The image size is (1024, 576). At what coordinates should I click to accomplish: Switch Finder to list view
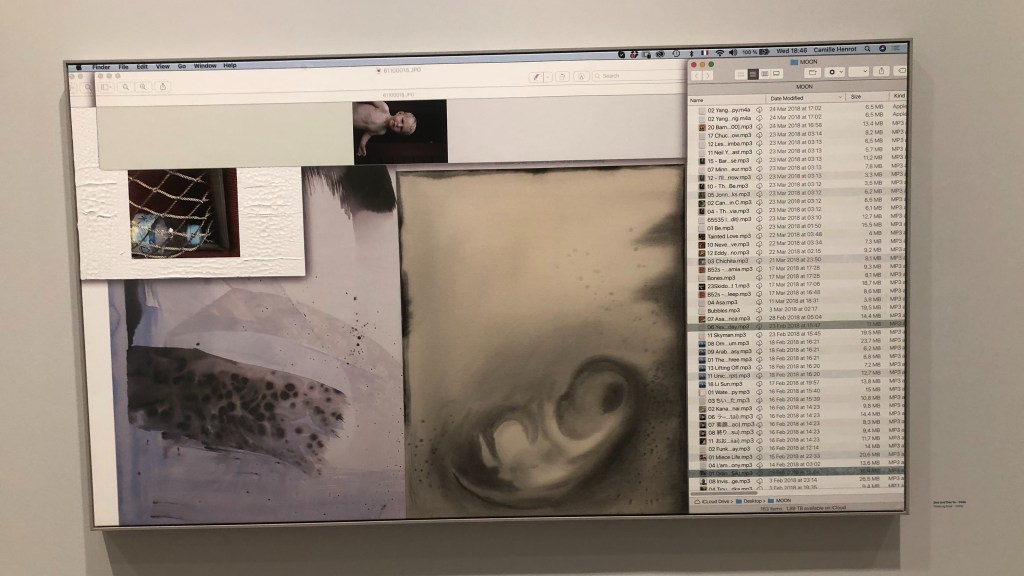753,74
